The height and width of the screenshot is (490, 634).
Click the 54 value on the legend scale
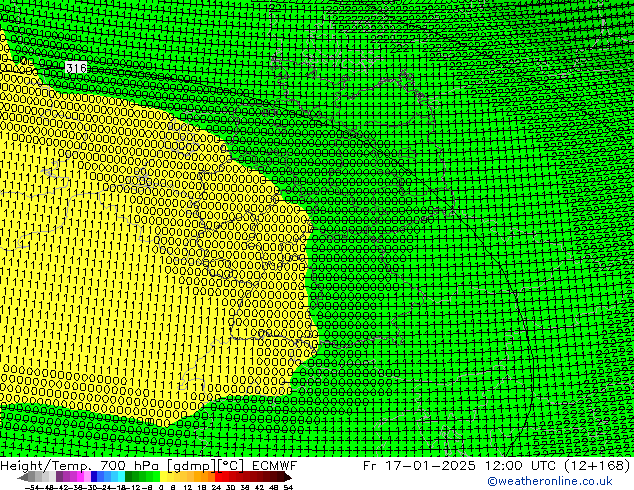click(x=287, y=487)
